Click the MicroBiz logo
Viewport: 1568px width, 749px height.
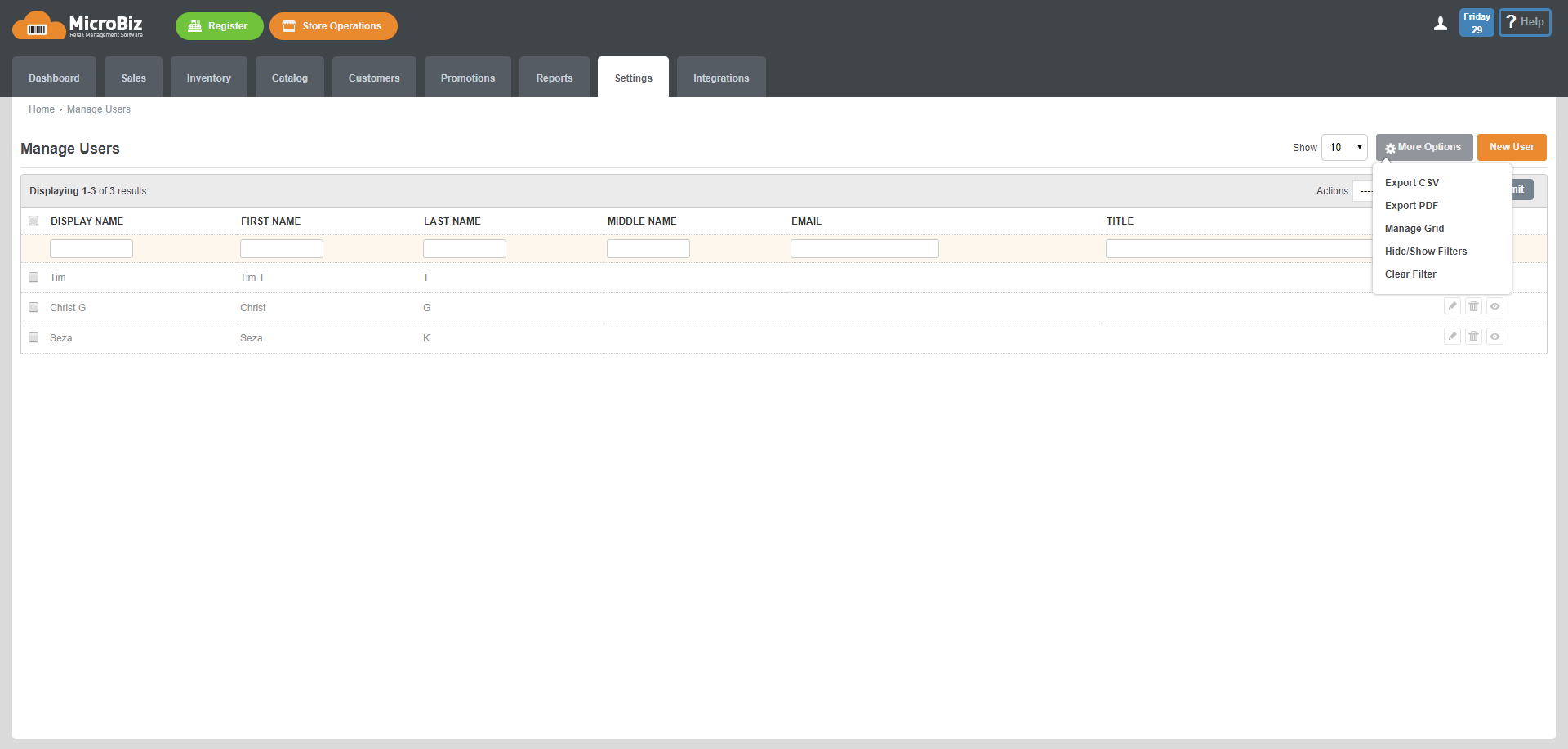[x=78, y=25]
